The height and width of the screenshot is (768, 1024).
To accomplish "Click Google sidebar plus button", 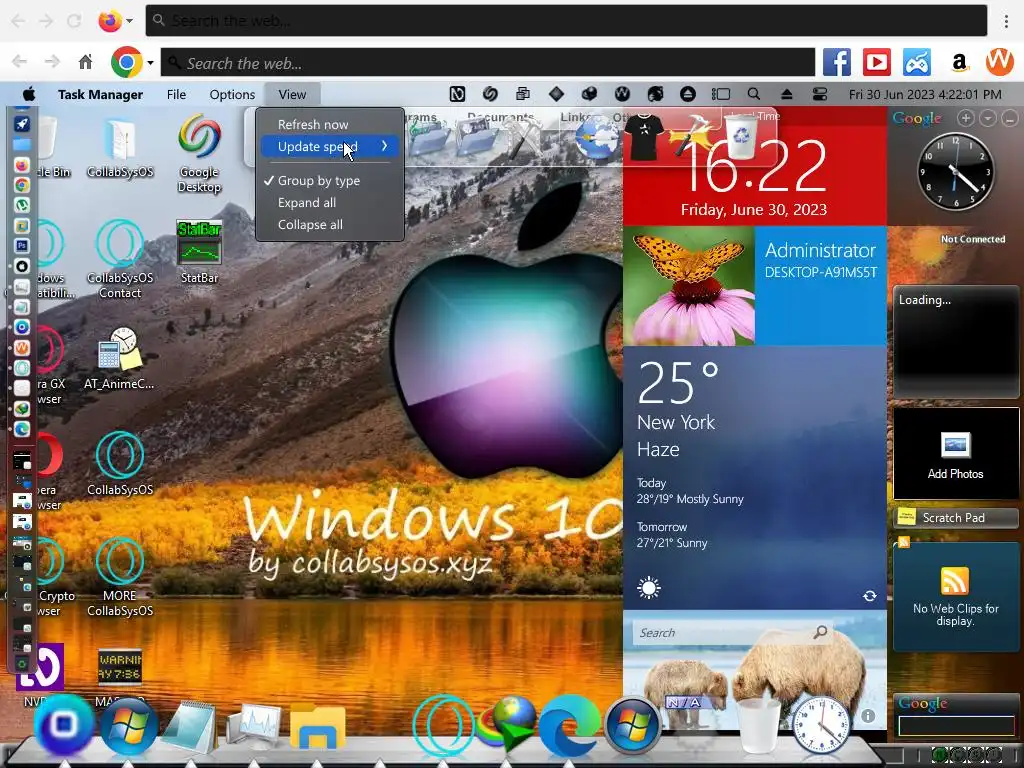I will point(966,118).
